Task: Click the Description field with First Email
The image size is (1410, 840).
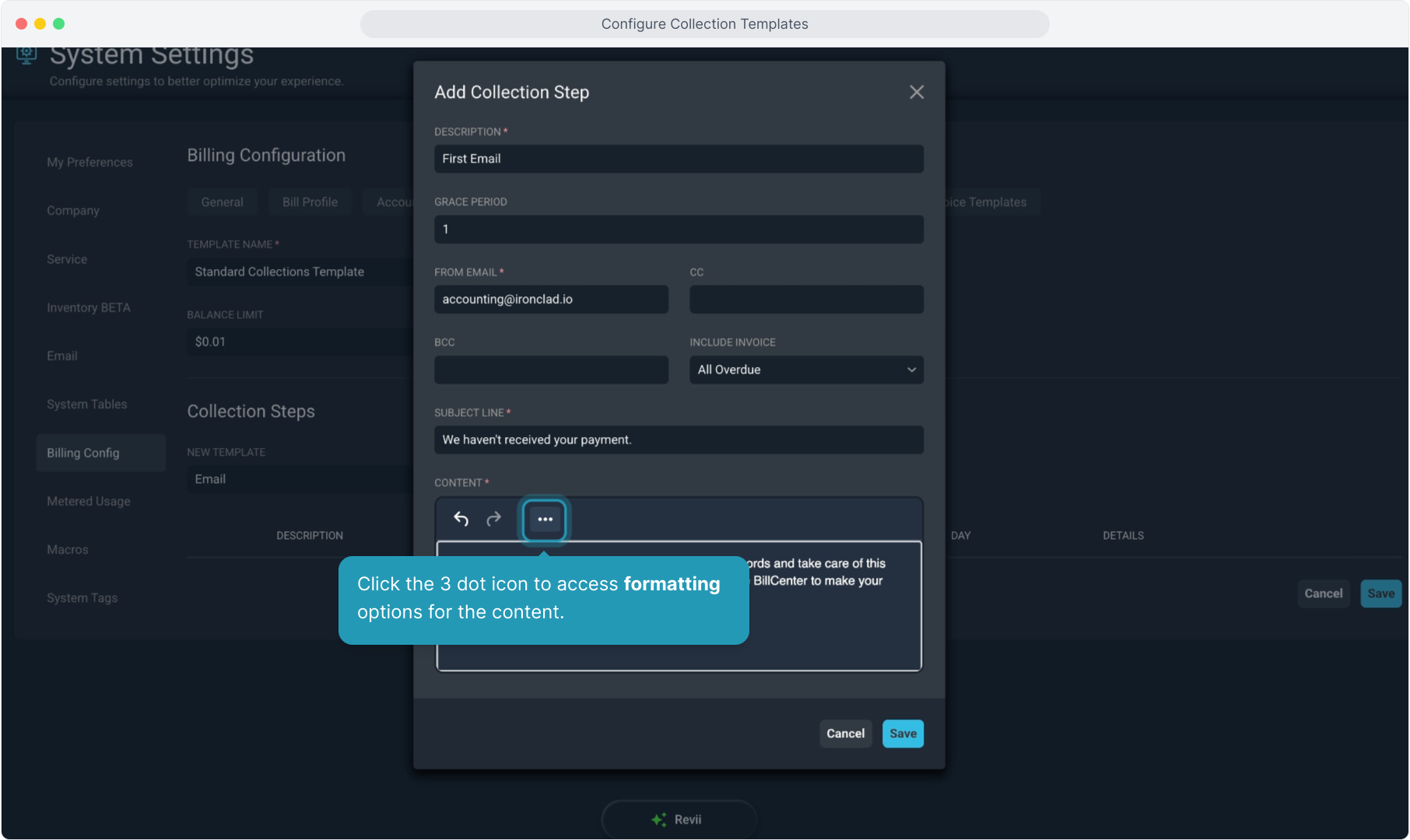Action: point(679,159)
